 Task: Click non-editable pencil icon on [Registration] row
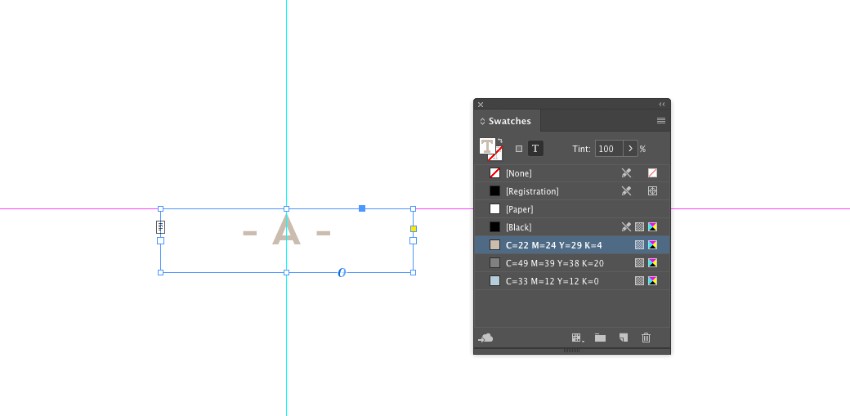coord(626,191)
